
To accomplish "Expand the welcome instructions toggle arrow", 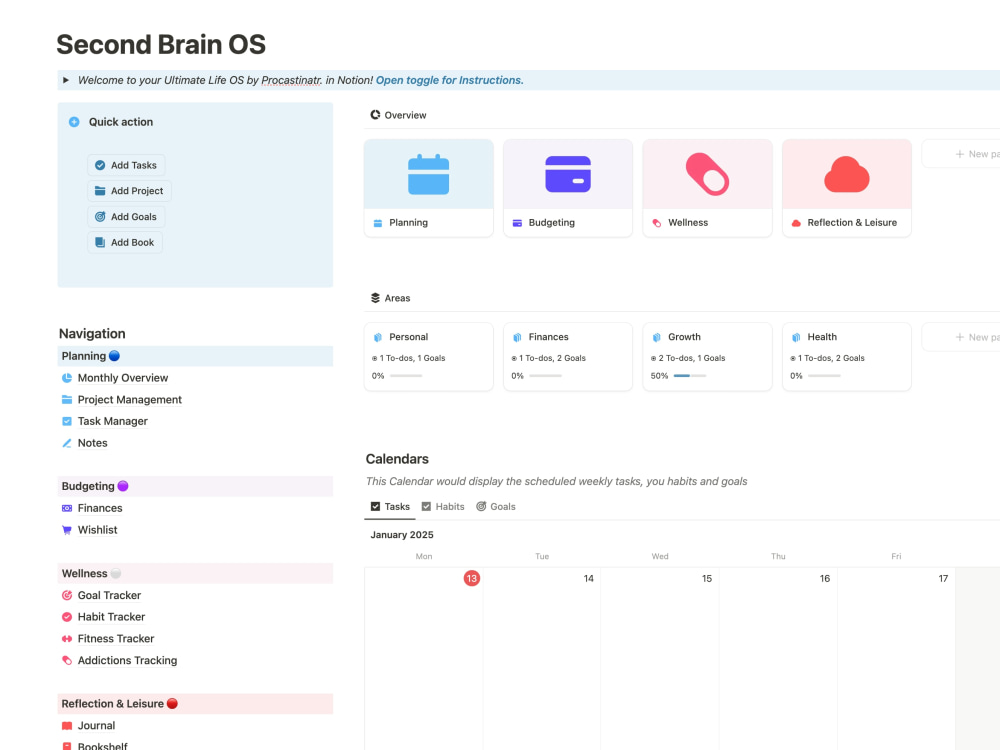I will coord(66,80).
